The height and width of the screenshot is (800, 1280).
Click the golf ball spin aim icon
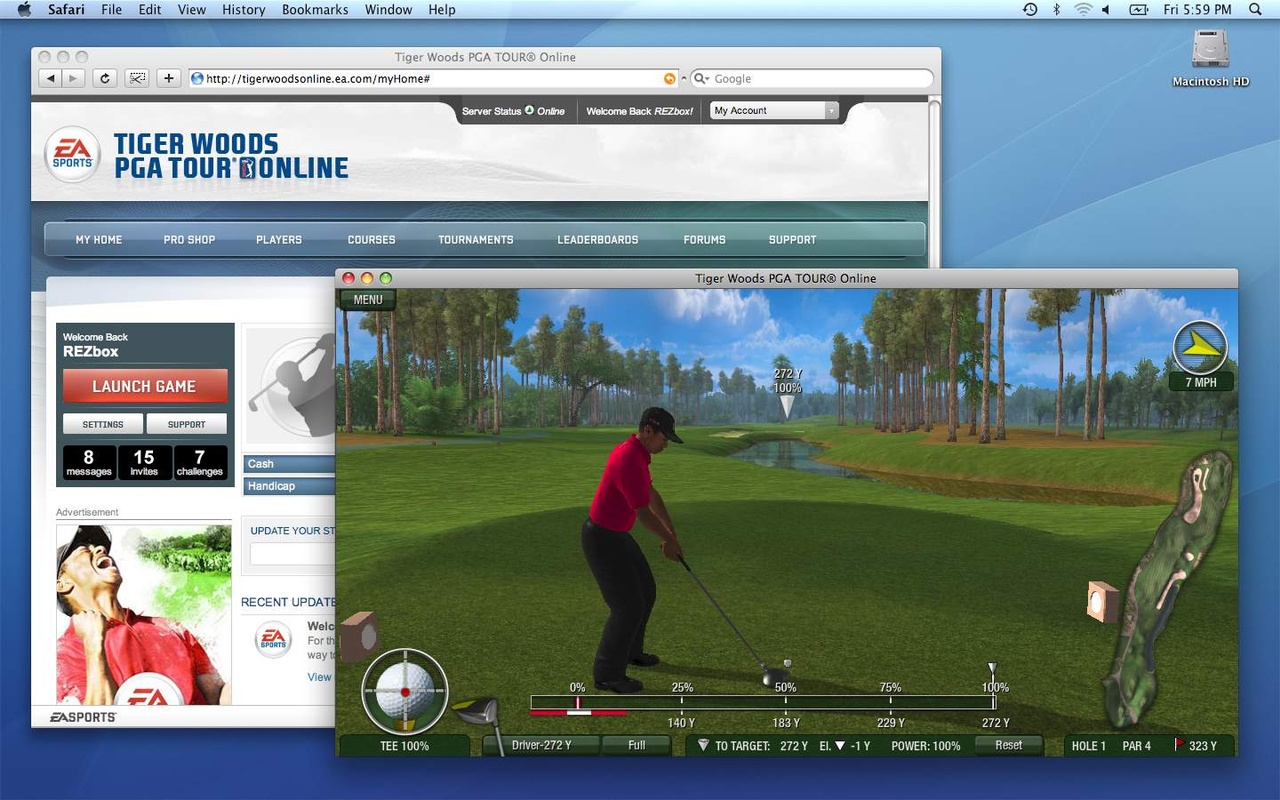pos(405,691)
